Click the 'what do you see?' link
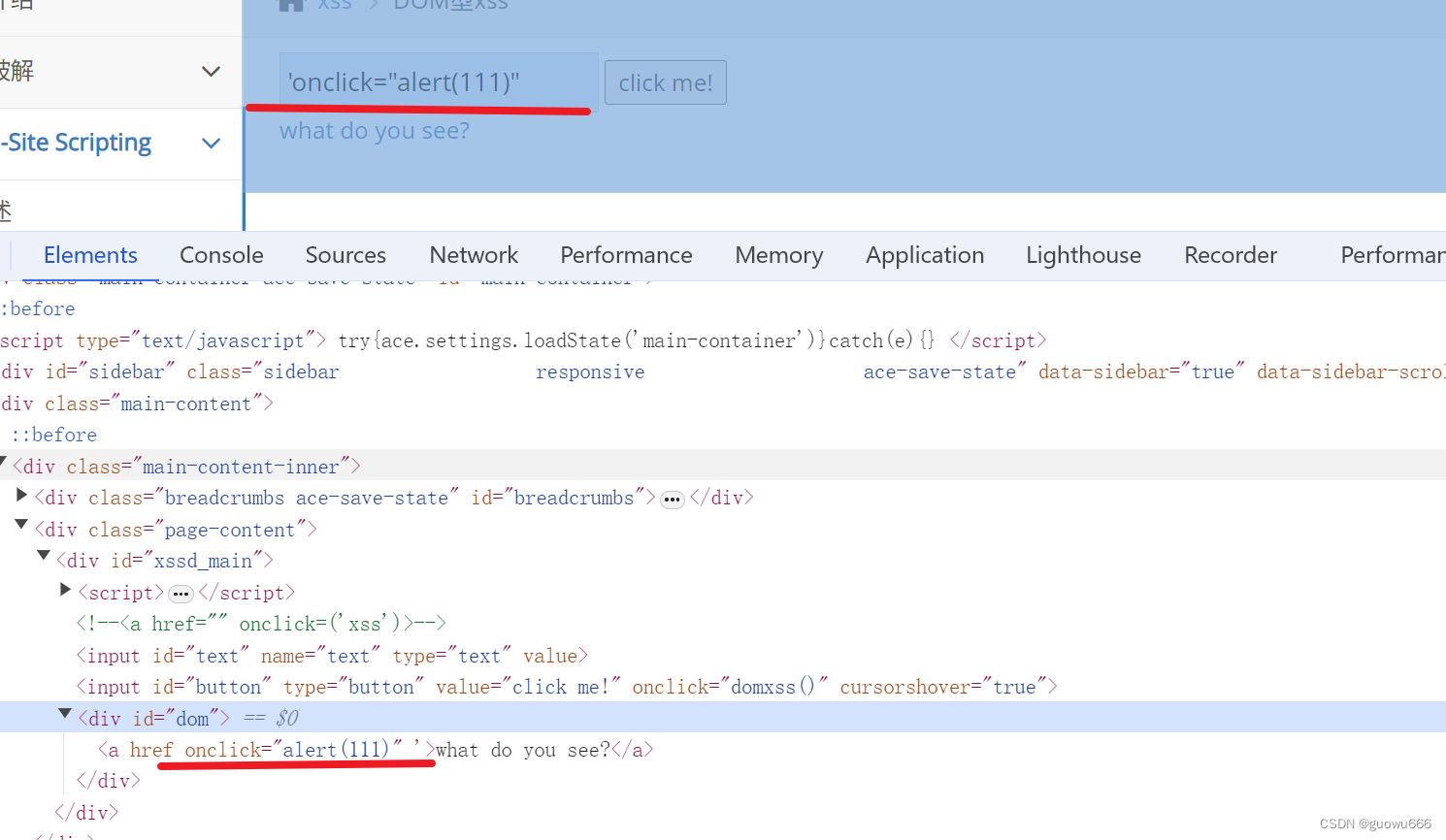Image resolution: width=1446 pixels, height=840 pixels. pyautogui.click(x=375, y=131)
